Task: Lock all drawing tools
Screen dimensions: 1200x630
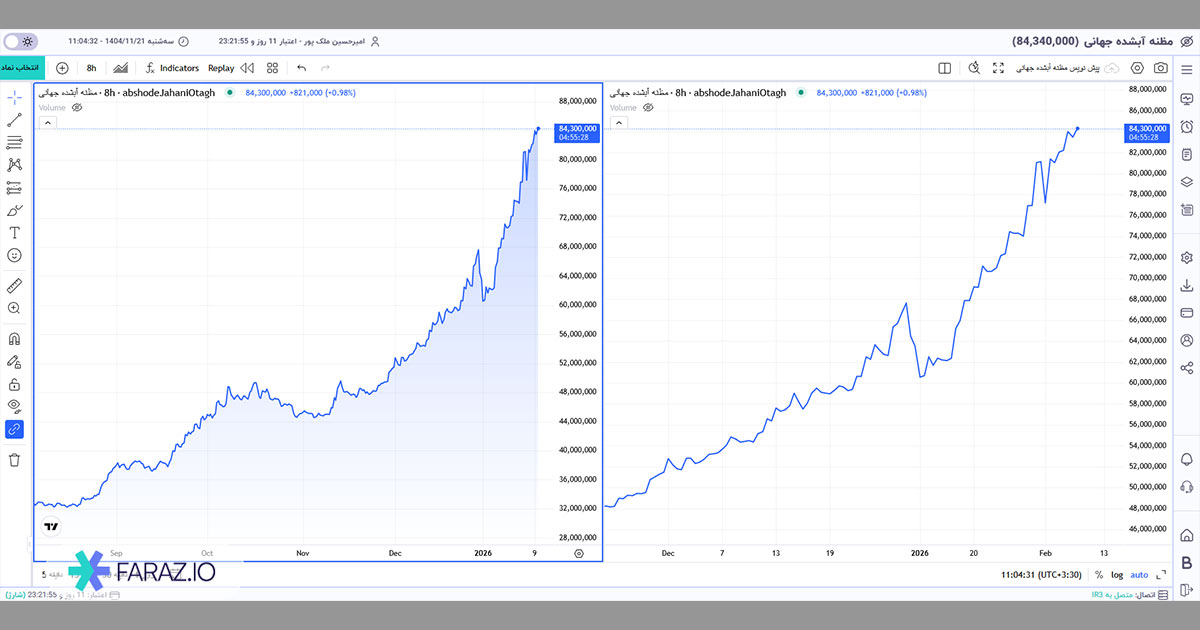Action: click(14, 384)
